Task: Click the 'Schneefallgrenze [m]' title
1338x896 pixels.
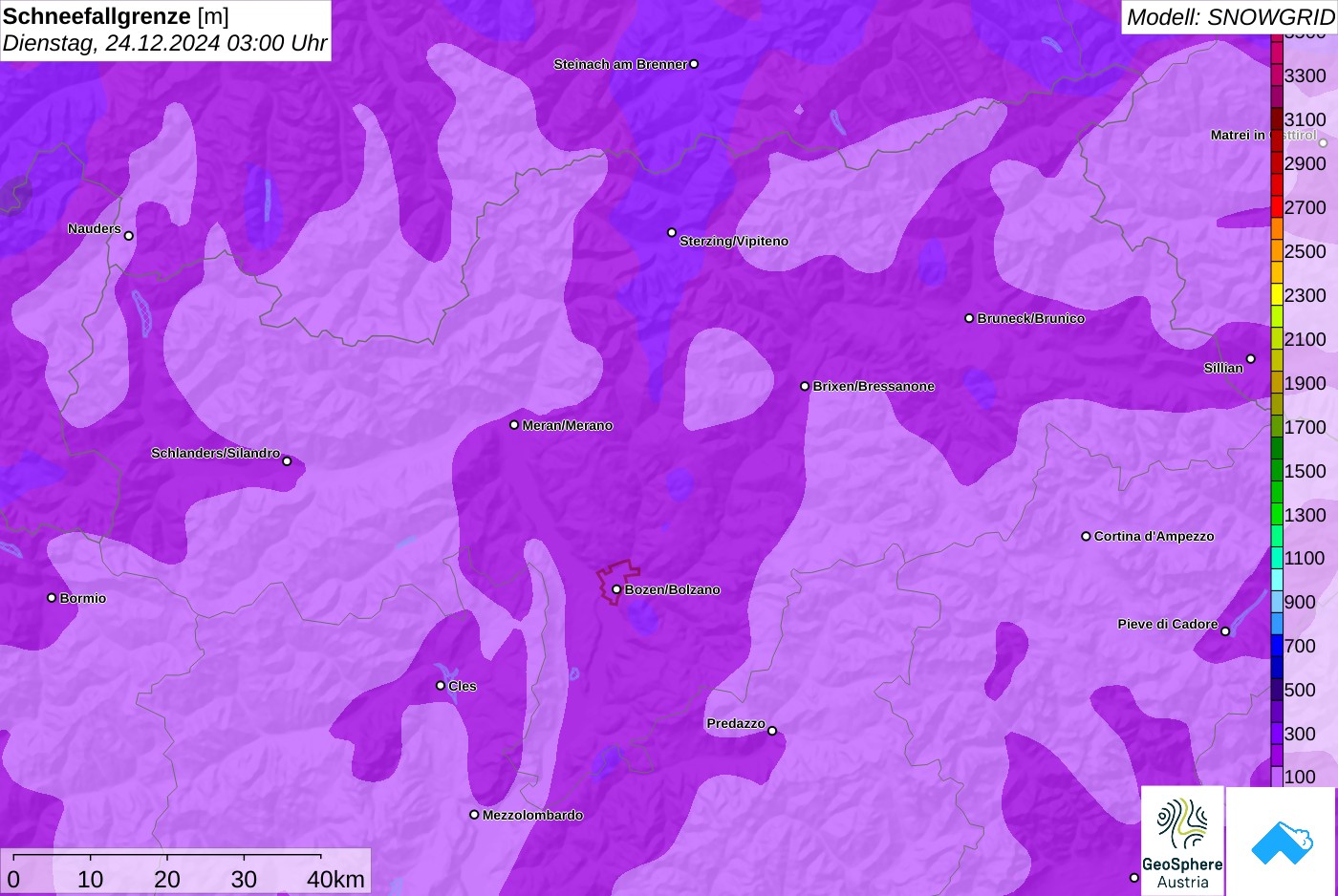Action: (x=116, y=16)
